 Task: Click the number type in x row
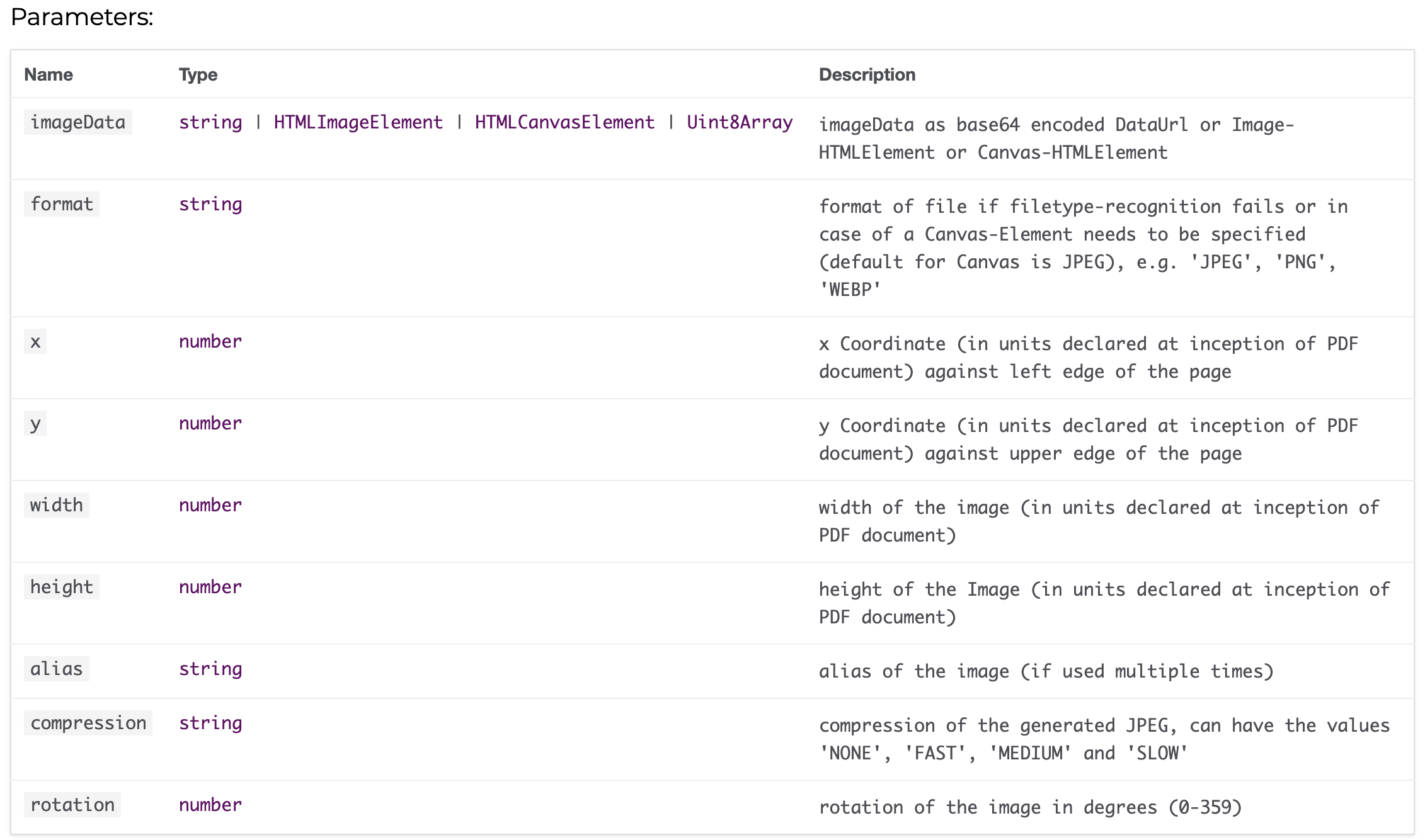tap(210, 341)
